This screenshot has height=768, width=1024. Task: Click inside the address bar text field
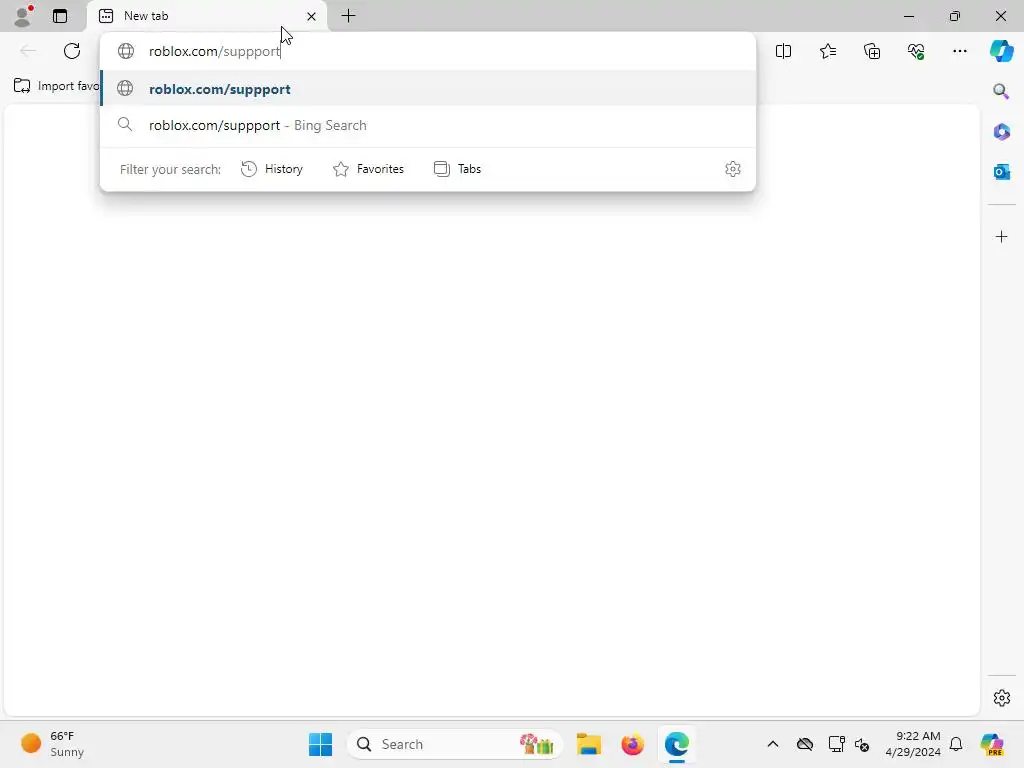tap(428, 51)
